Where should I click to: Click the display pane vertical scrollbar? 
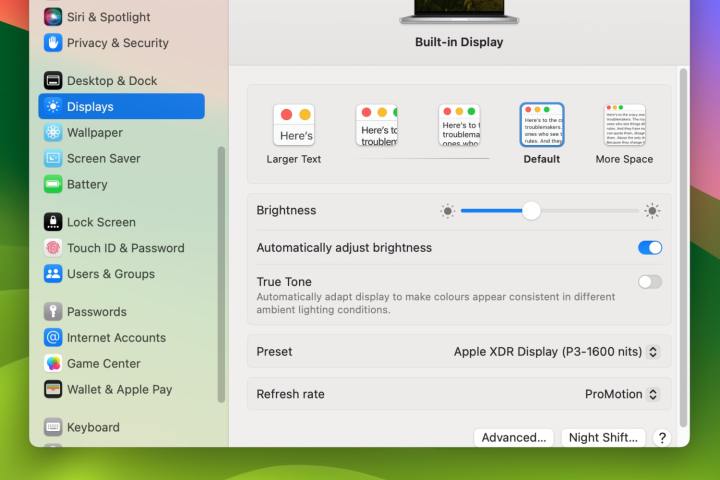[683, 248]
